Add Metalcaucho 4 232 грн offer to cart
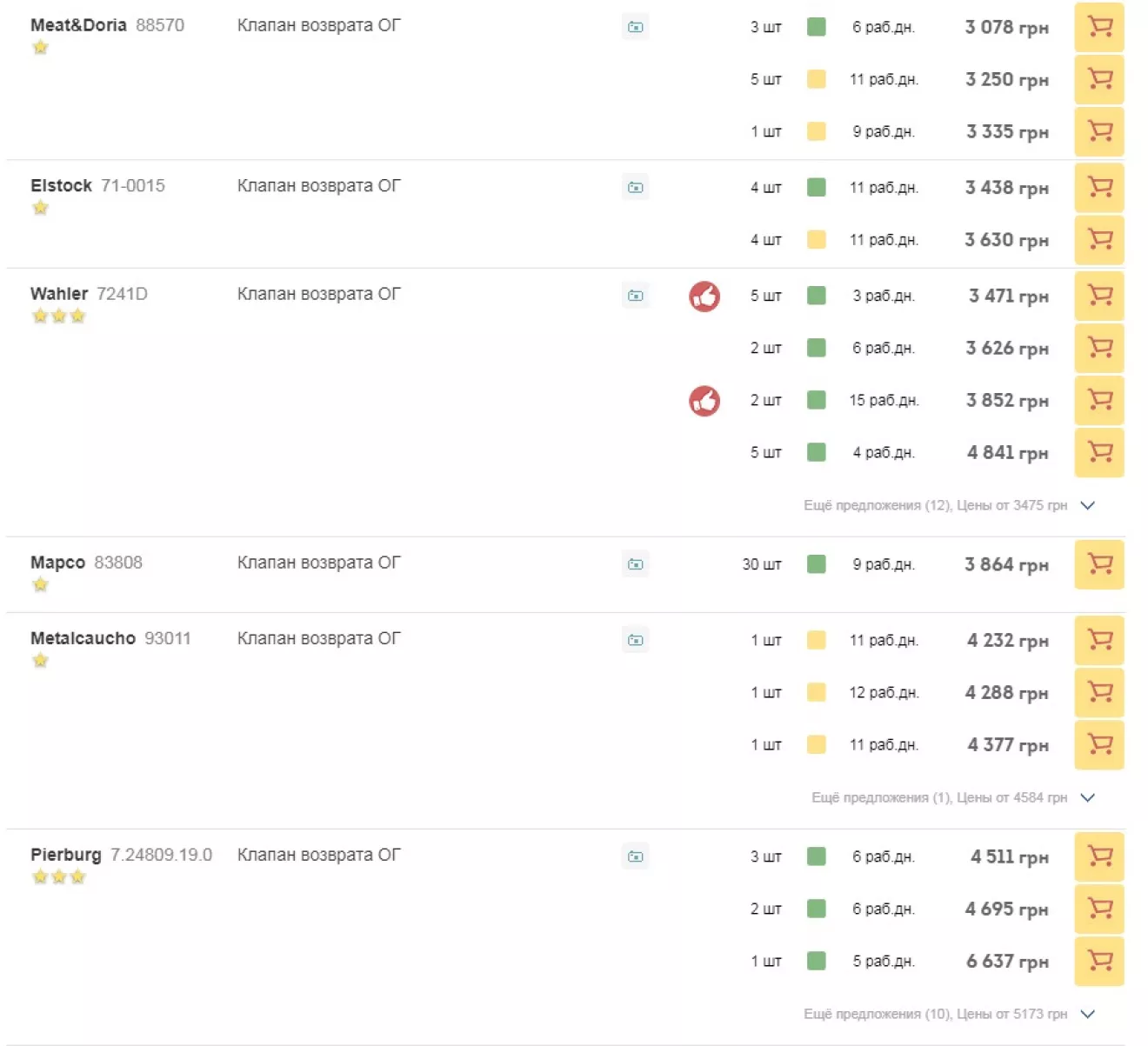Viewport: 1148px width, 1046px height. click(x=1099, y=641)
